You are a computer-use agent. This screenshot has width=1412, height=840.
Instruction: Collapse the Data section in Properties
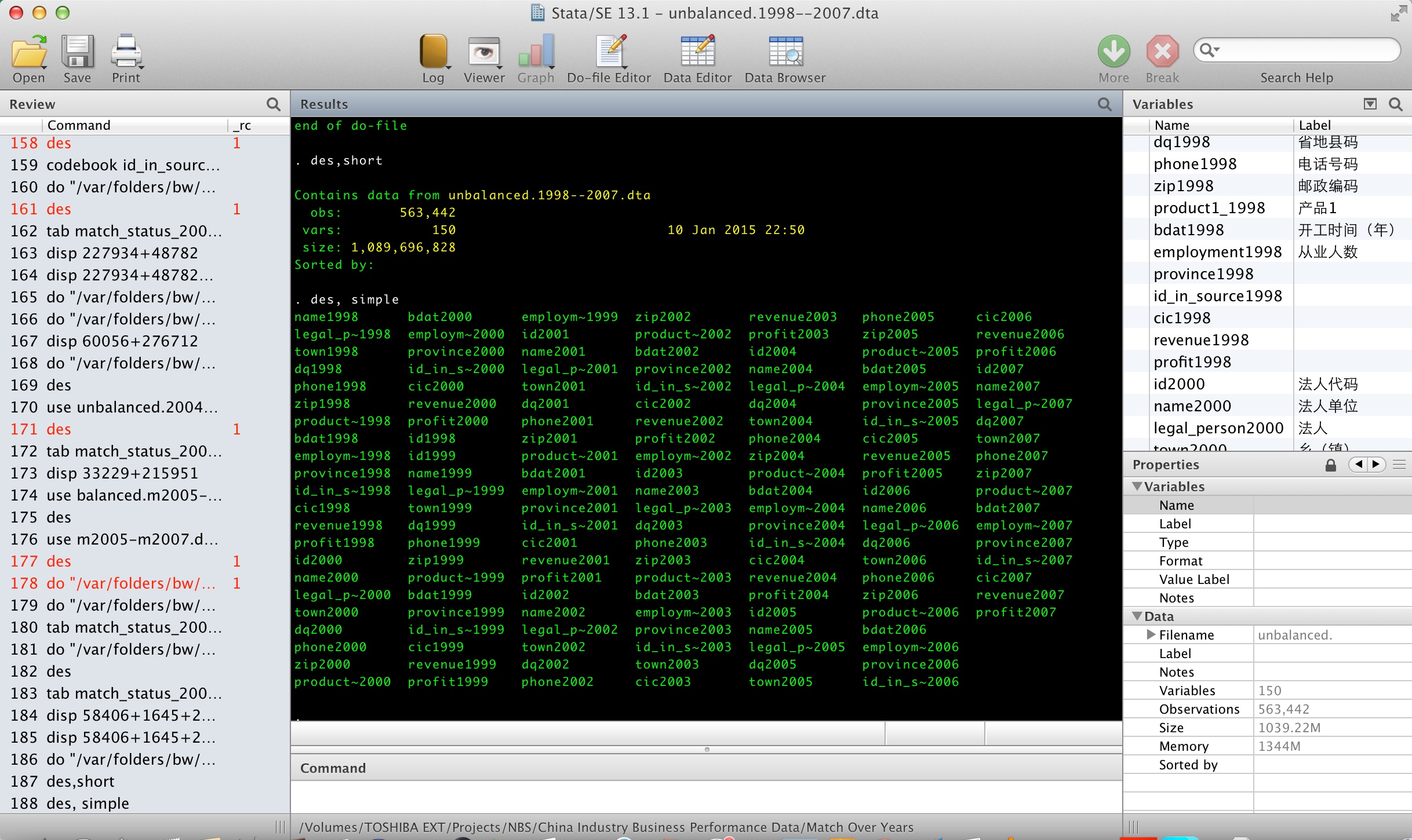click(x=1137, y=616)
